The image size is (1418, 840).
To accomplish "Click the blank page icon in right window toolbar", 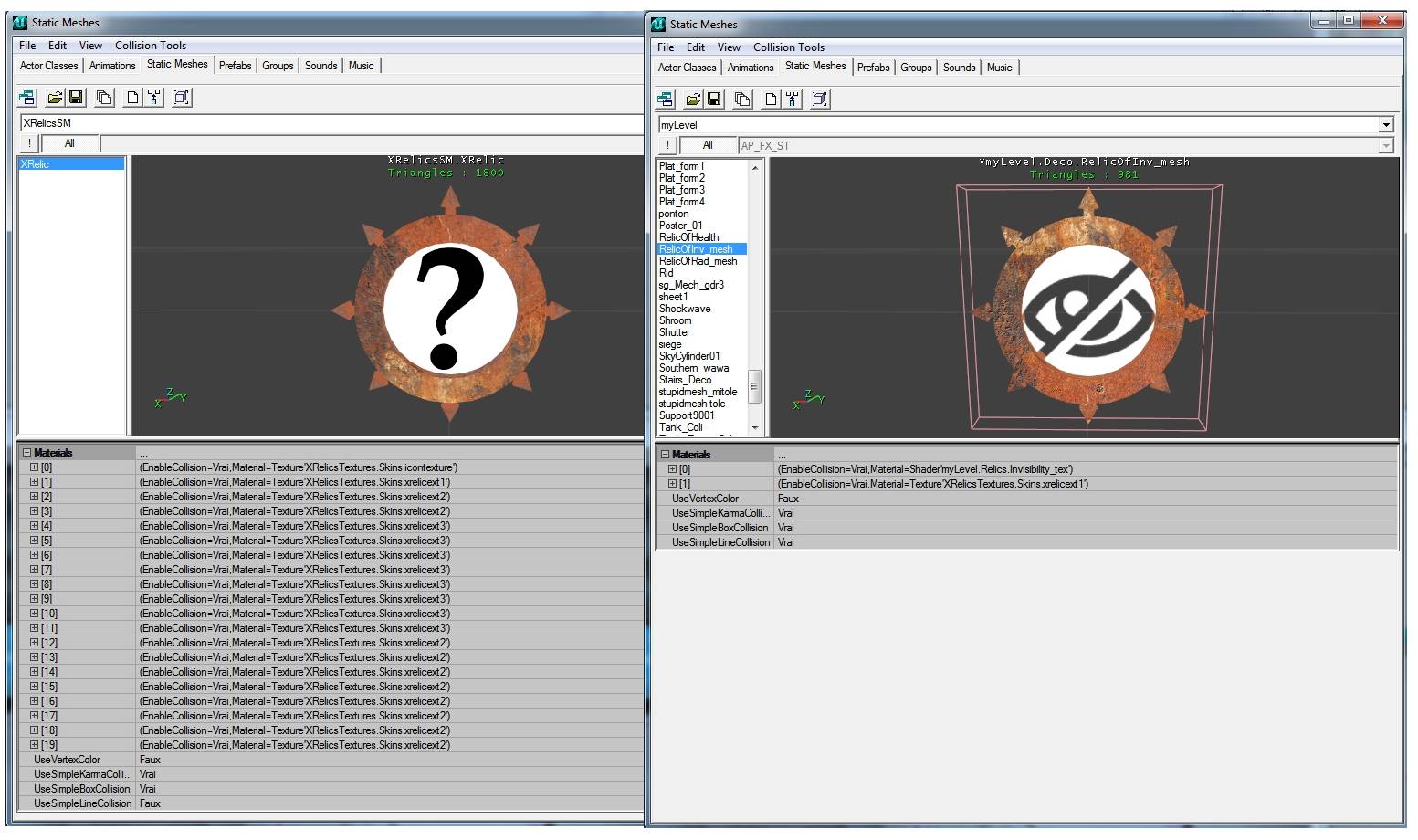I will tap(772, 100).
